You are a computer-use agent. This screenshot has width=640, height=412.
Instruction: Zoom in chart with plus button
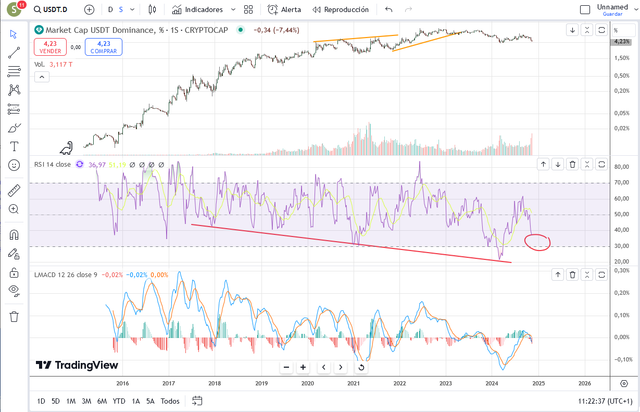point(303,367)
